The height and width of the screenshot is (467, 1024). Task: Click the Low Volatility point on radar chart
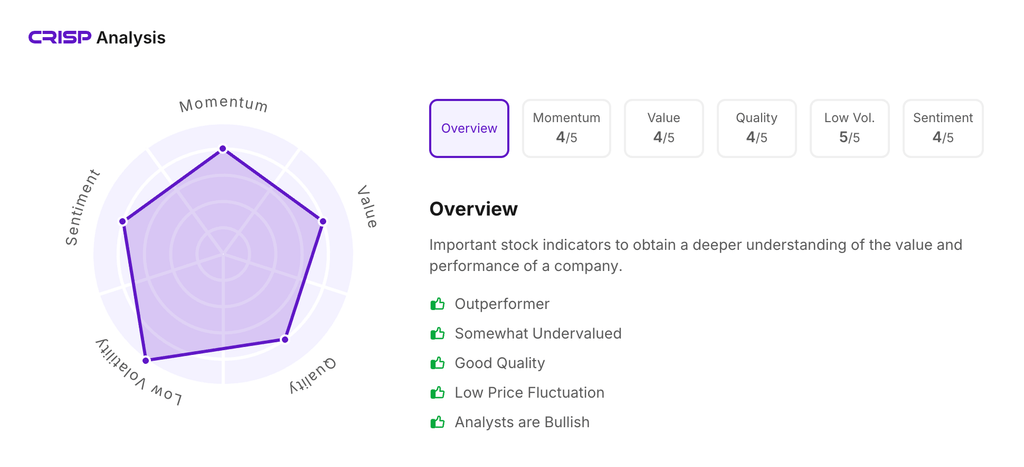pyautogui.click(x=146, y=360)
